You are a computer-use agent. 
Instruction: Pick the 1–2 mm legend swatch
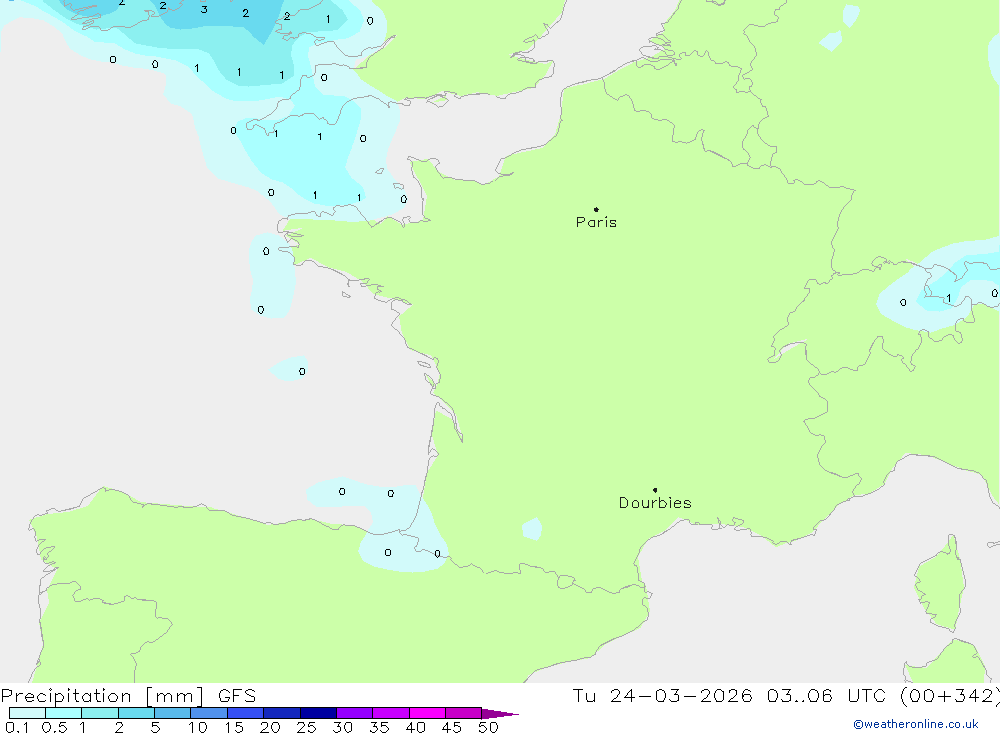click(x=99, y=713)
